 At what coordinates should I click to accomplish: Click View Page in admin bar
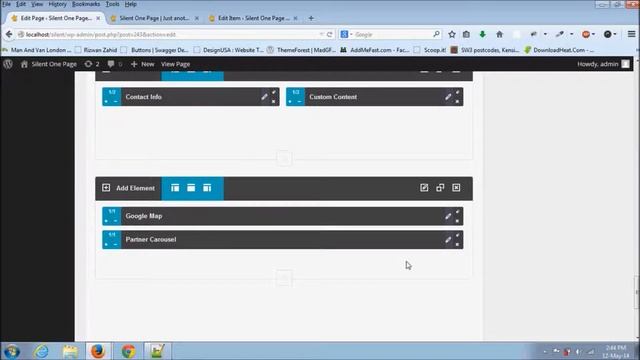176,64
